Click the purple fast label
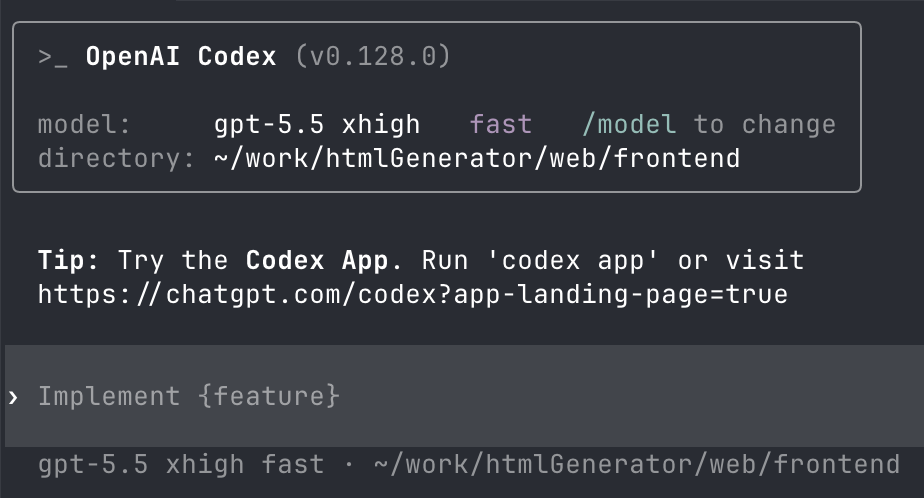Viewport: 924px width, 498px height. (x=500, y=124)
